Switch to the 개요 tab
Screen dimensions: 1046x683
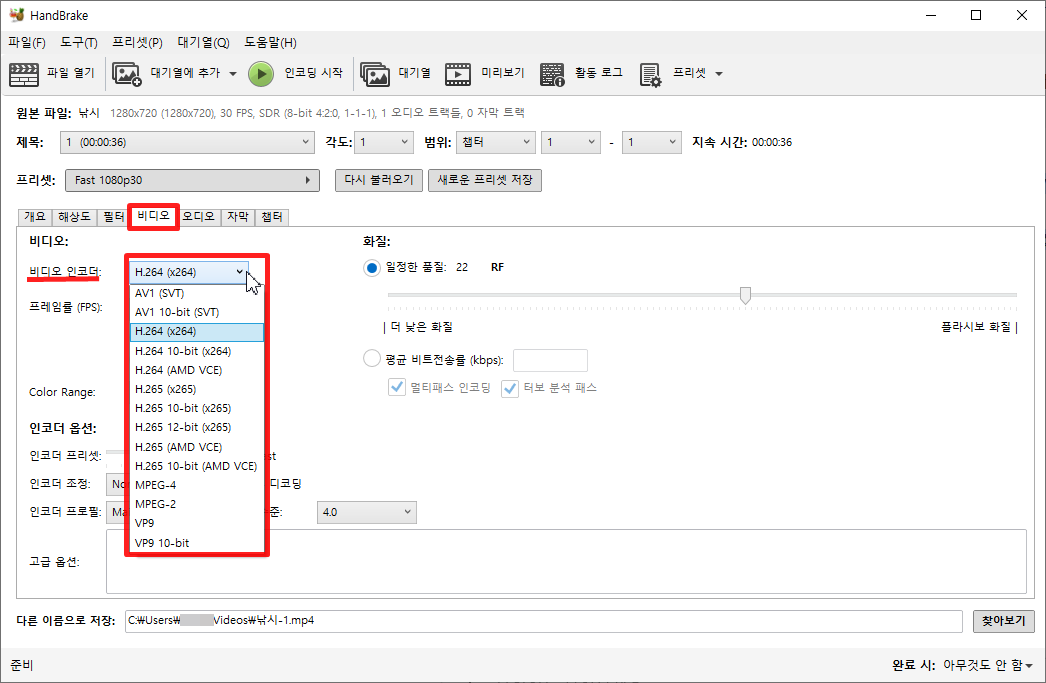pos(35,217)
